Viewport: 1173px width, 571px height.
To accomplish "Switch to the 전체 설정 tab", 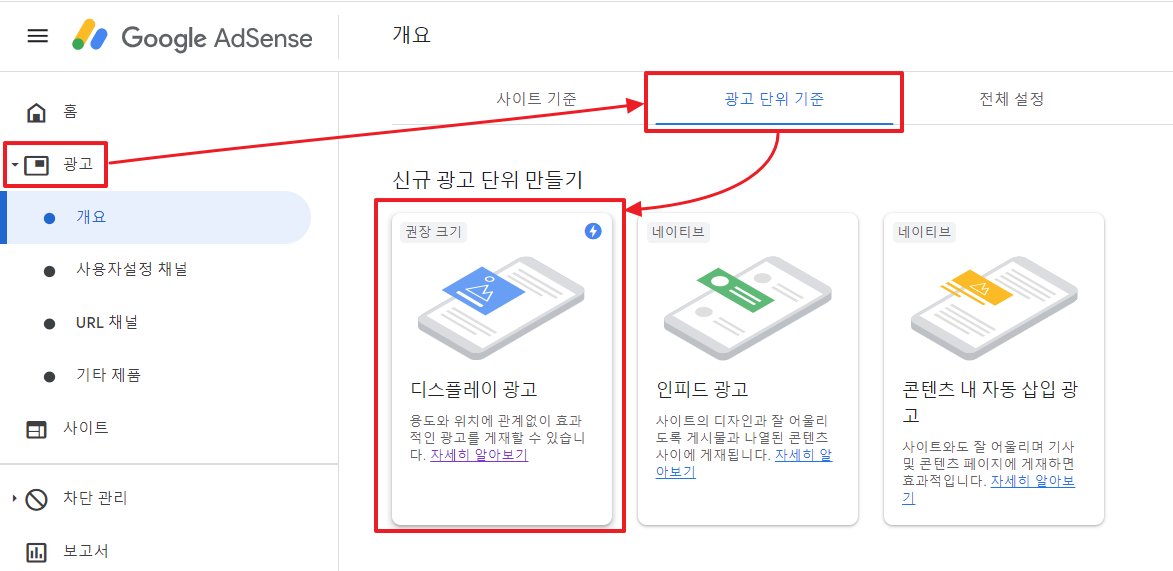I will click(1011, 99).
